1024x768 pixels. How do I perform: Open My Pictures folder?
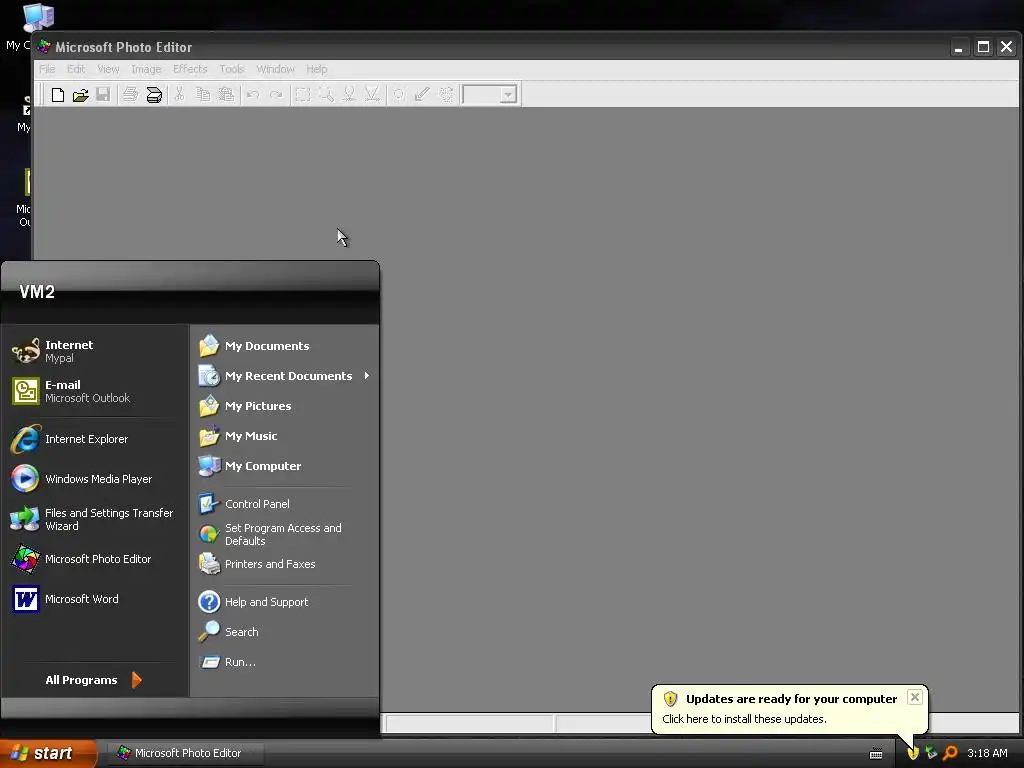click(284, 406)
